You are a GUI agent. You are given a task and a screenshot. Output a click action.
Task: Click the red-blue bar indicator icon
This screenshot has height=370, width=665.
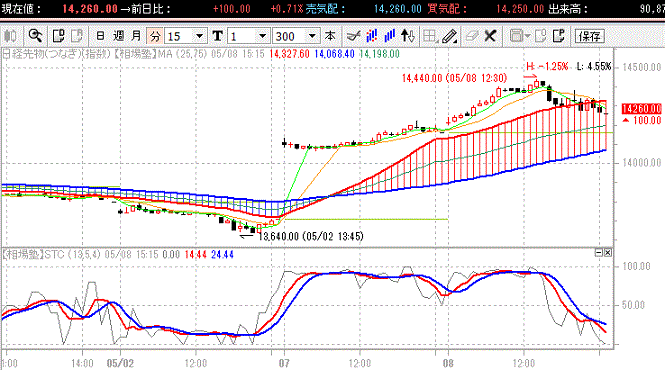[x=372, y=36]
